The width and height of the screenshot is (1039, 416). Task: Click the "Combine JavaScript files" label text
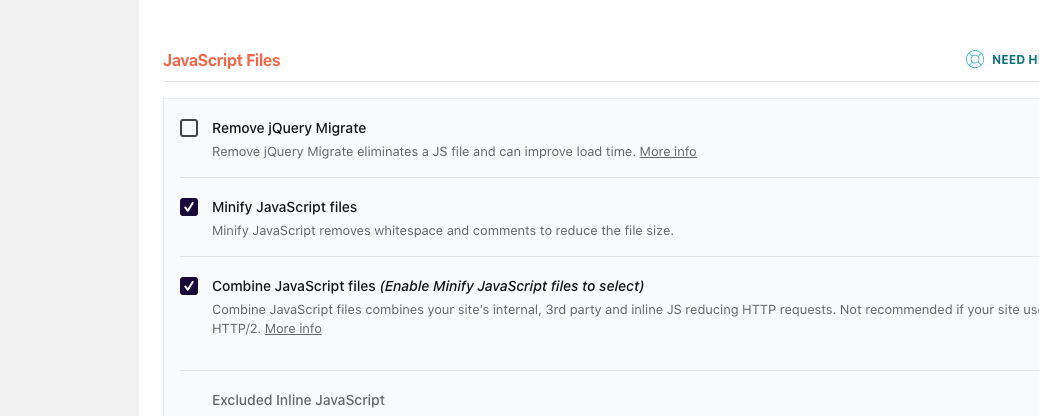293,286
